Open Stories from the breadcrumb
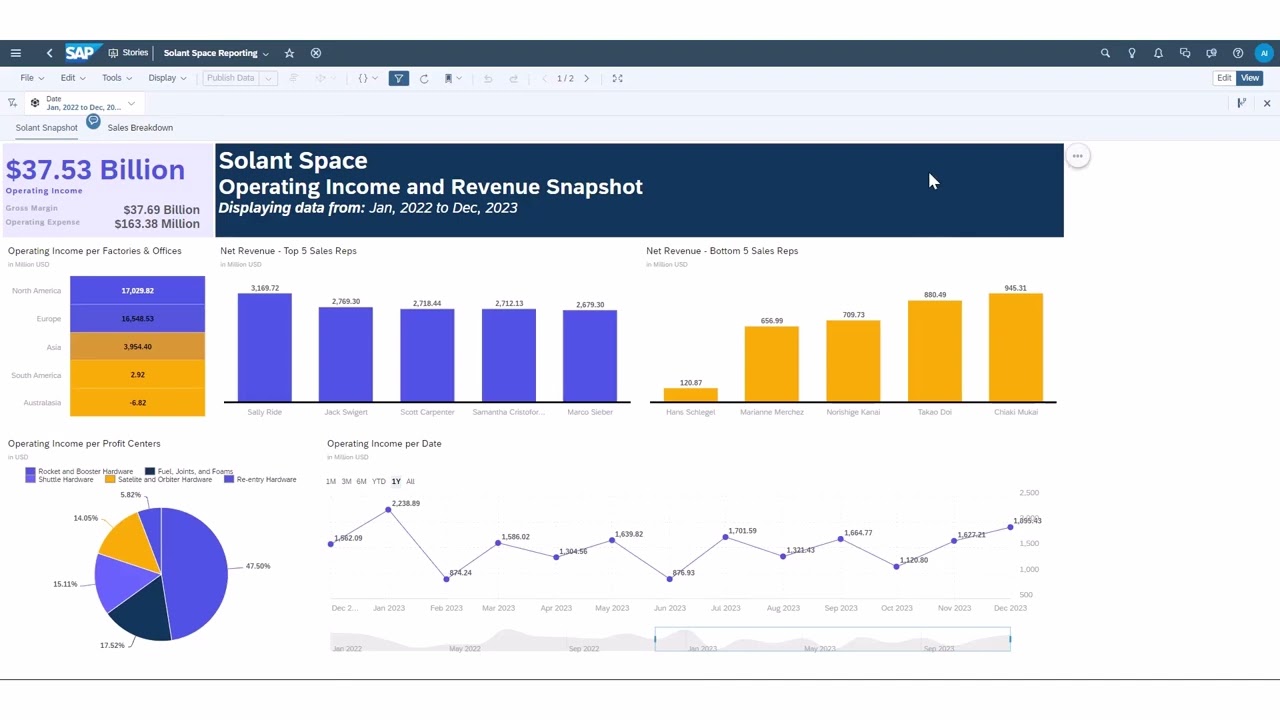The width and height of the screenshot is (1280, 720). pos(129,53)
